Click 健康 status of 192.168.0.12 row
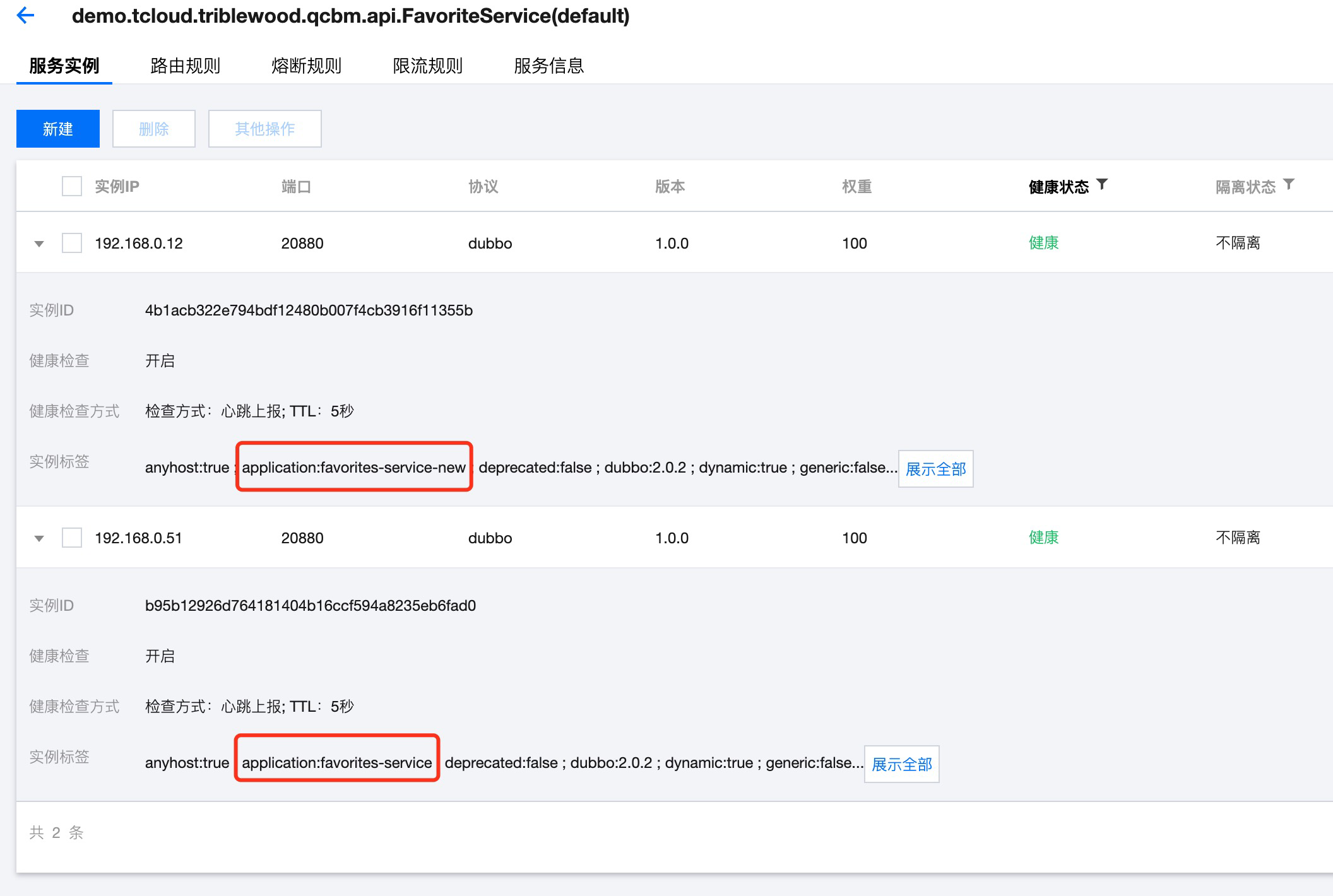The height and width of the screenshot is (896, 1333). [x=1044, y=243]
